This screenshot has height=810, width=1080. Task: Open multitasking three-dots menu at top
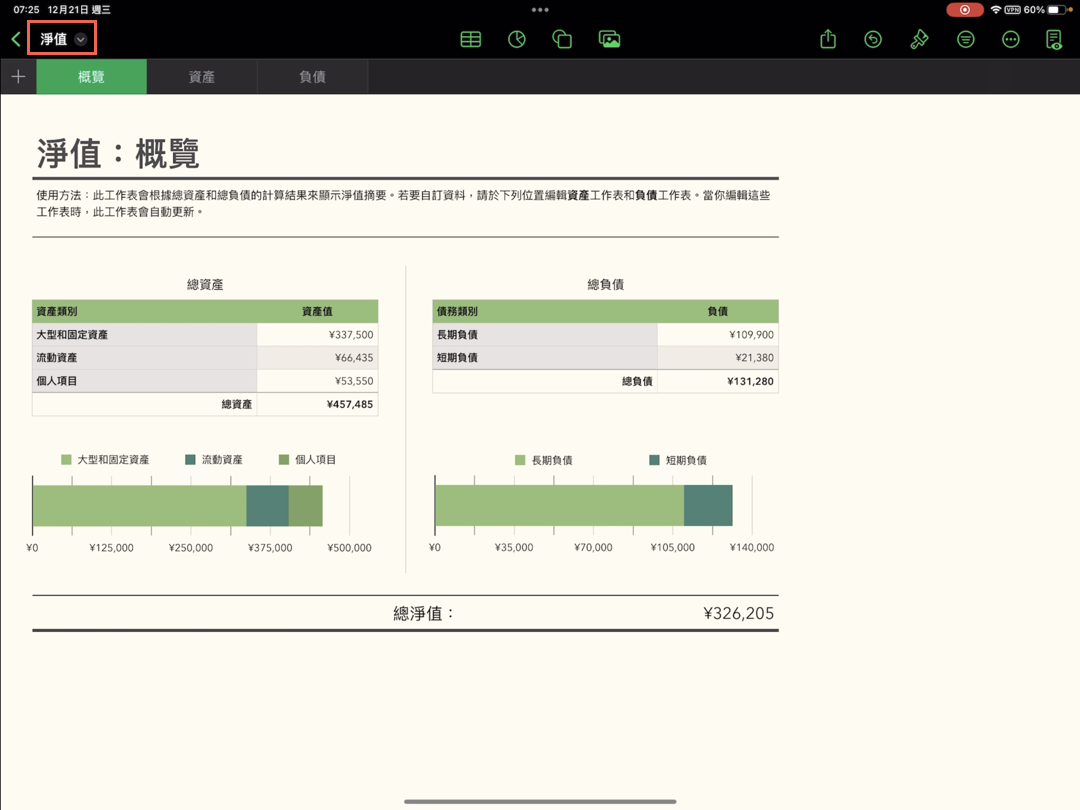(540, 10)
